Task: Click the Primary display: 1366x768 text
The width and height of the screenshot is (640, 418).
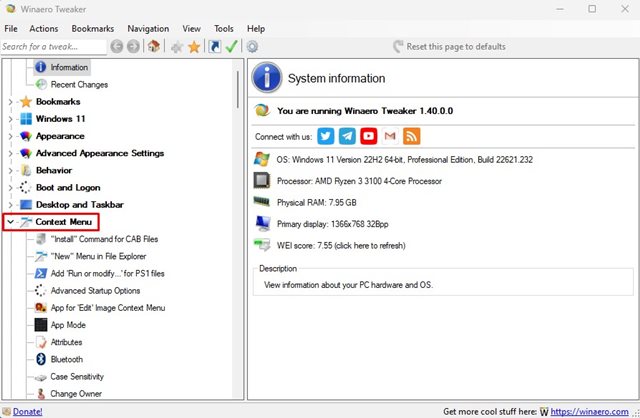Action: click(x=333, y=224)
